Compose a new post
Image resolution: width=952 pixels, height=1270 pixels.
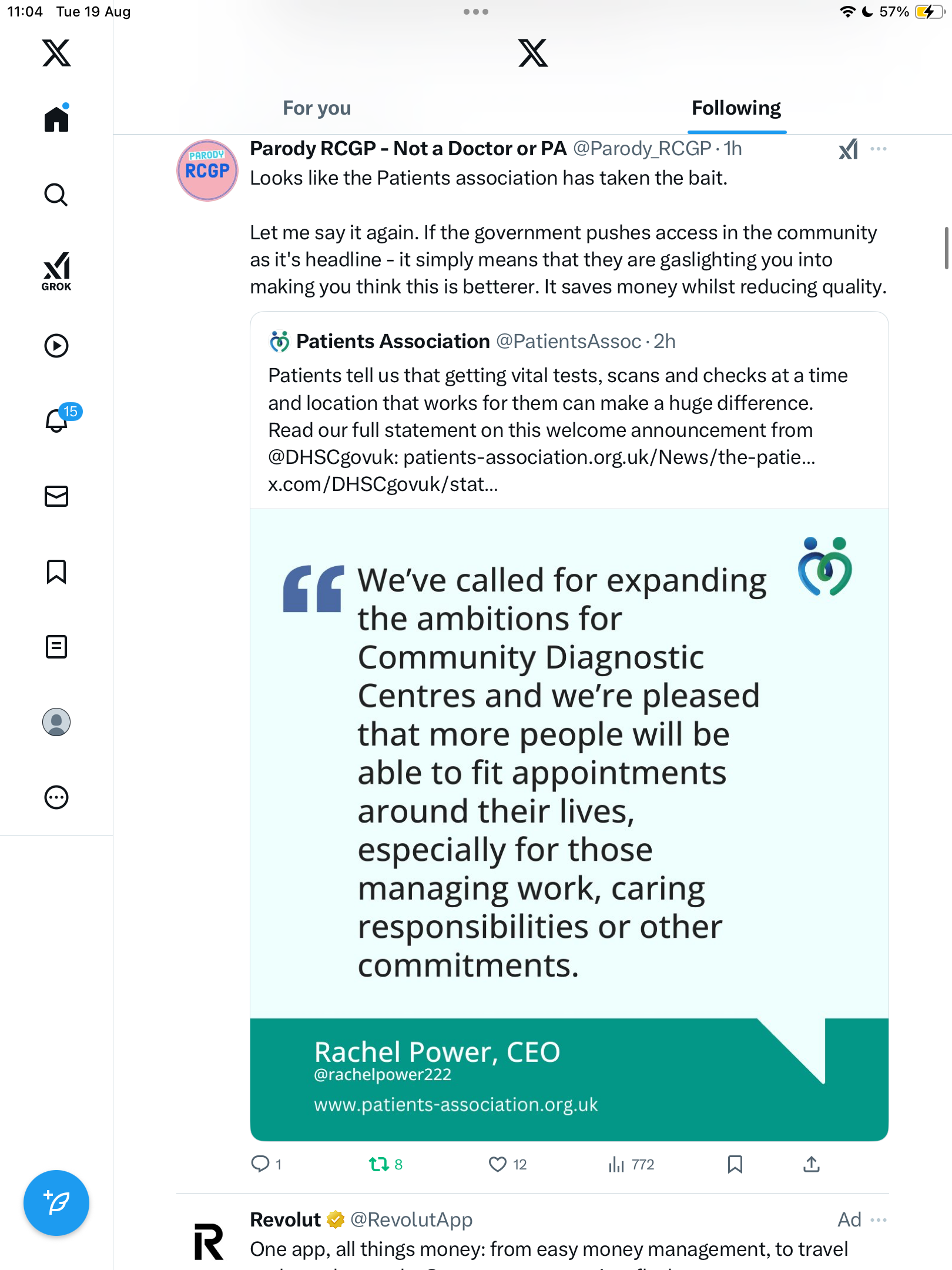[56, 1203]
